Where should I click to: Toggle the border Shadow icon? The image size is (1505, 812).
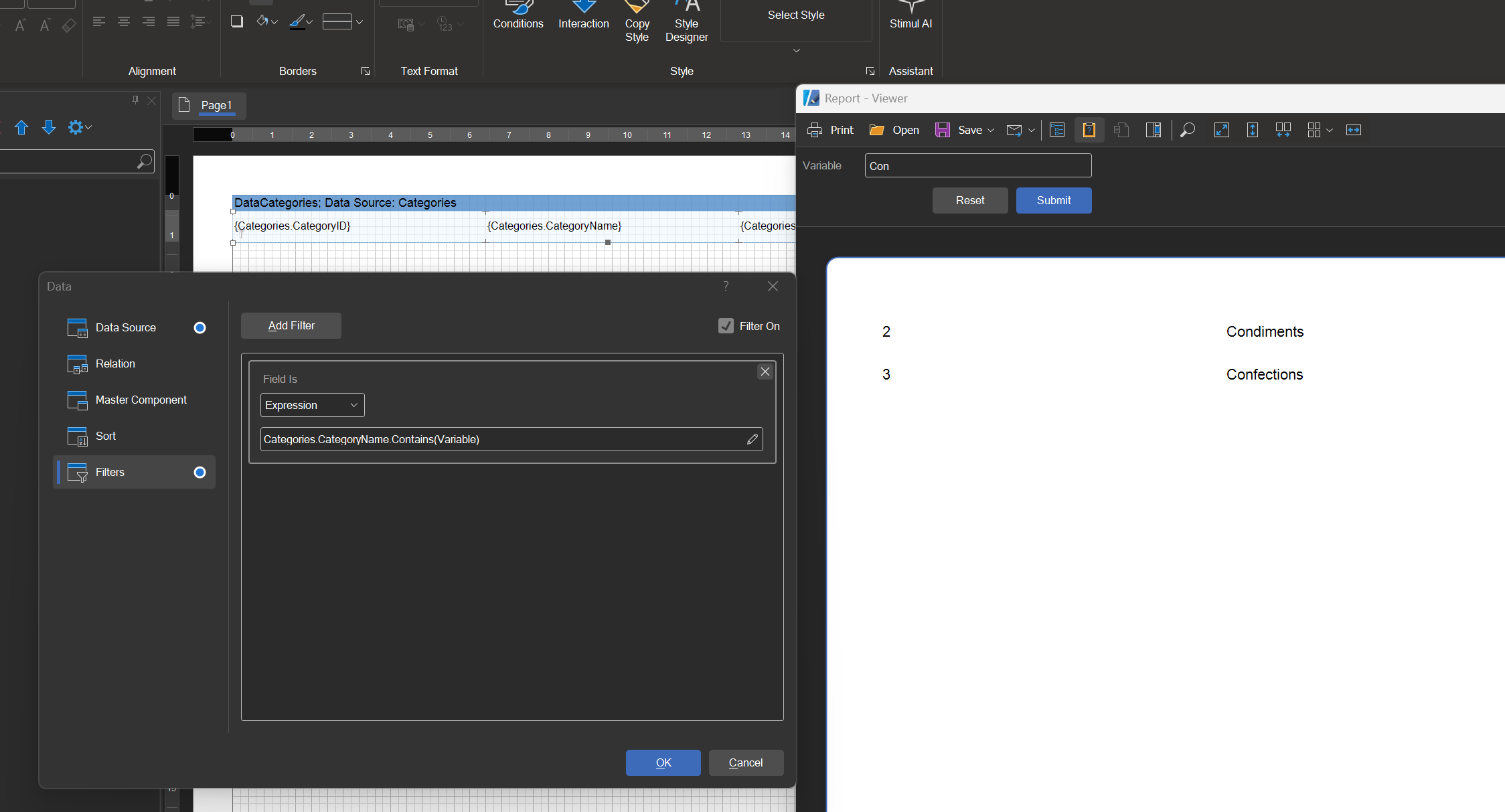pyautogui.click(x=236, y=21)
